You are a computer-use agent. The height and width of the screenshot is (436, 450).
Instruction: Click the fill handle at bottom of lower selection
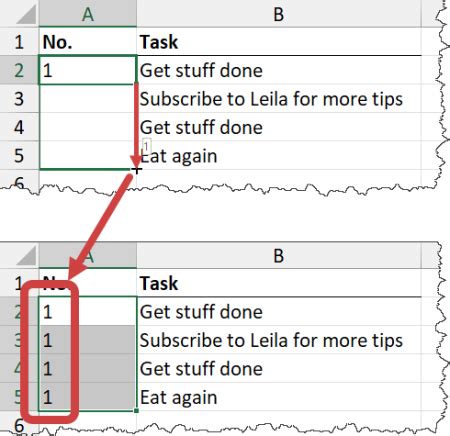click(x=136, y=411)
